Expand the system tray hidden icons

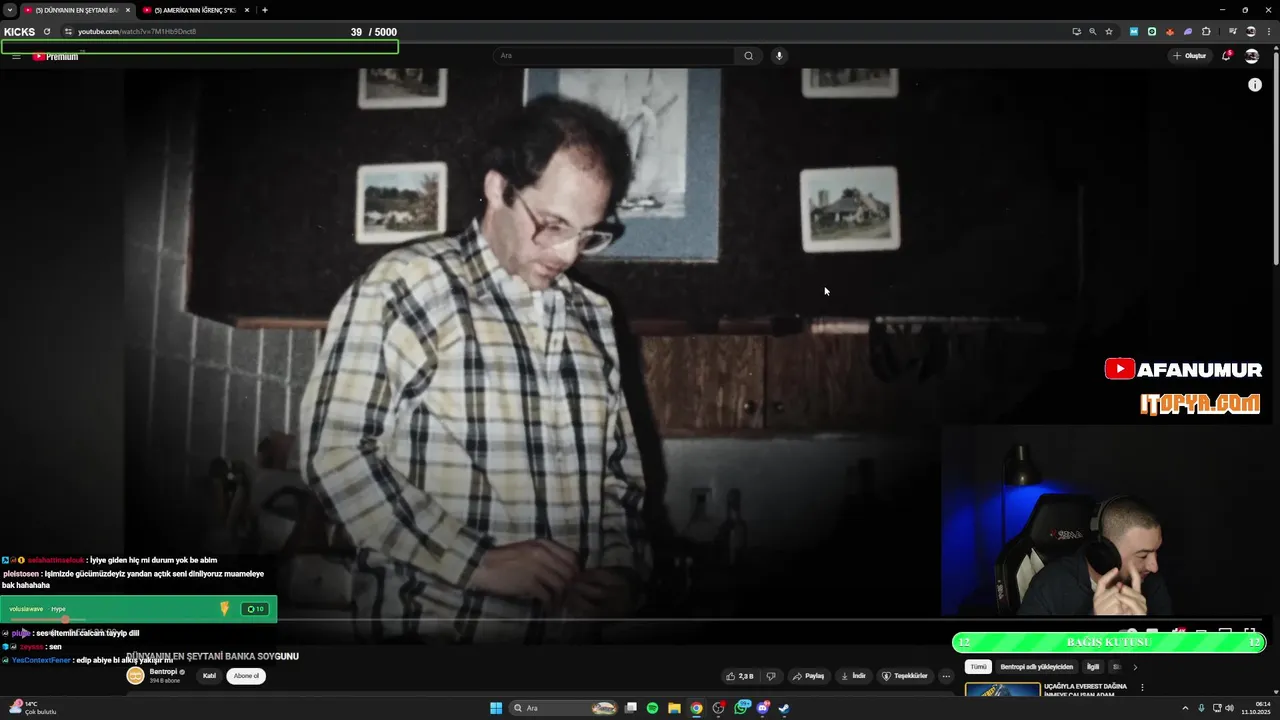pos(1185,708)
